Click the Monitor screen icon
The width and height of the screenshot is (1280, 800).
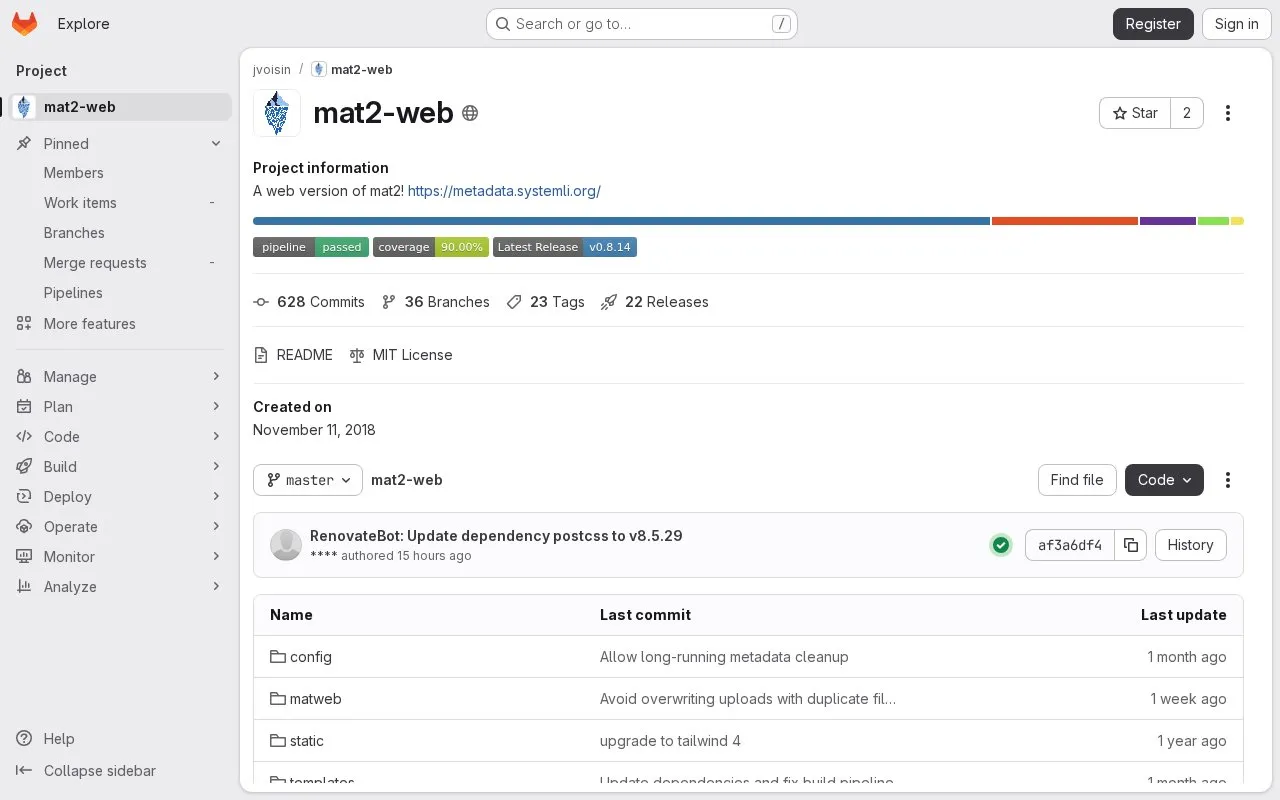[24, 557]
